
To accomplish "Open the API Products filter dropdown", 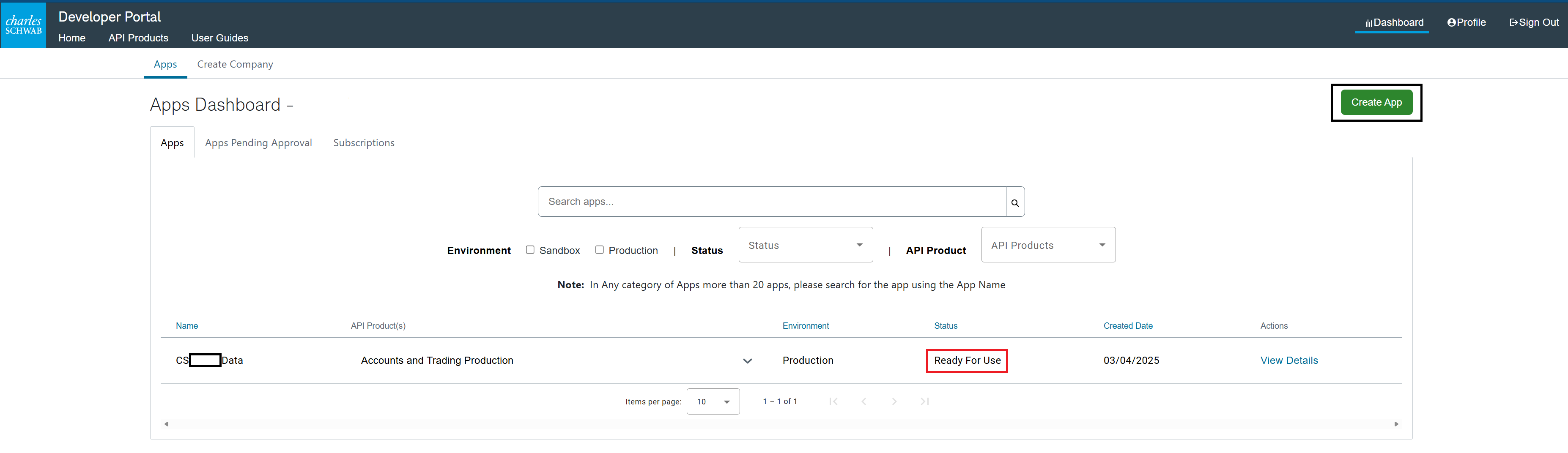I will 1048,245.
